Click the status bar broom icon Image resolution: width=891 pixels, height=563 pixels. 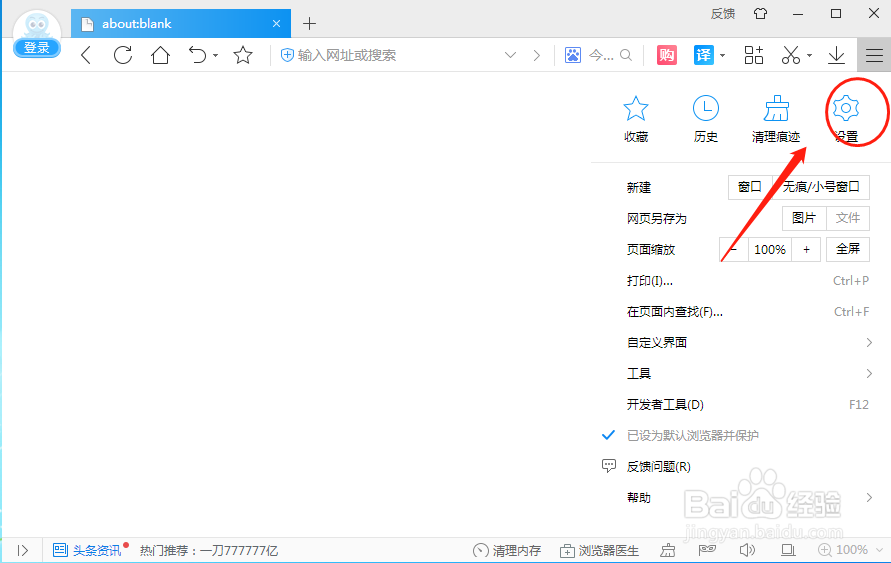pos(668,550)
